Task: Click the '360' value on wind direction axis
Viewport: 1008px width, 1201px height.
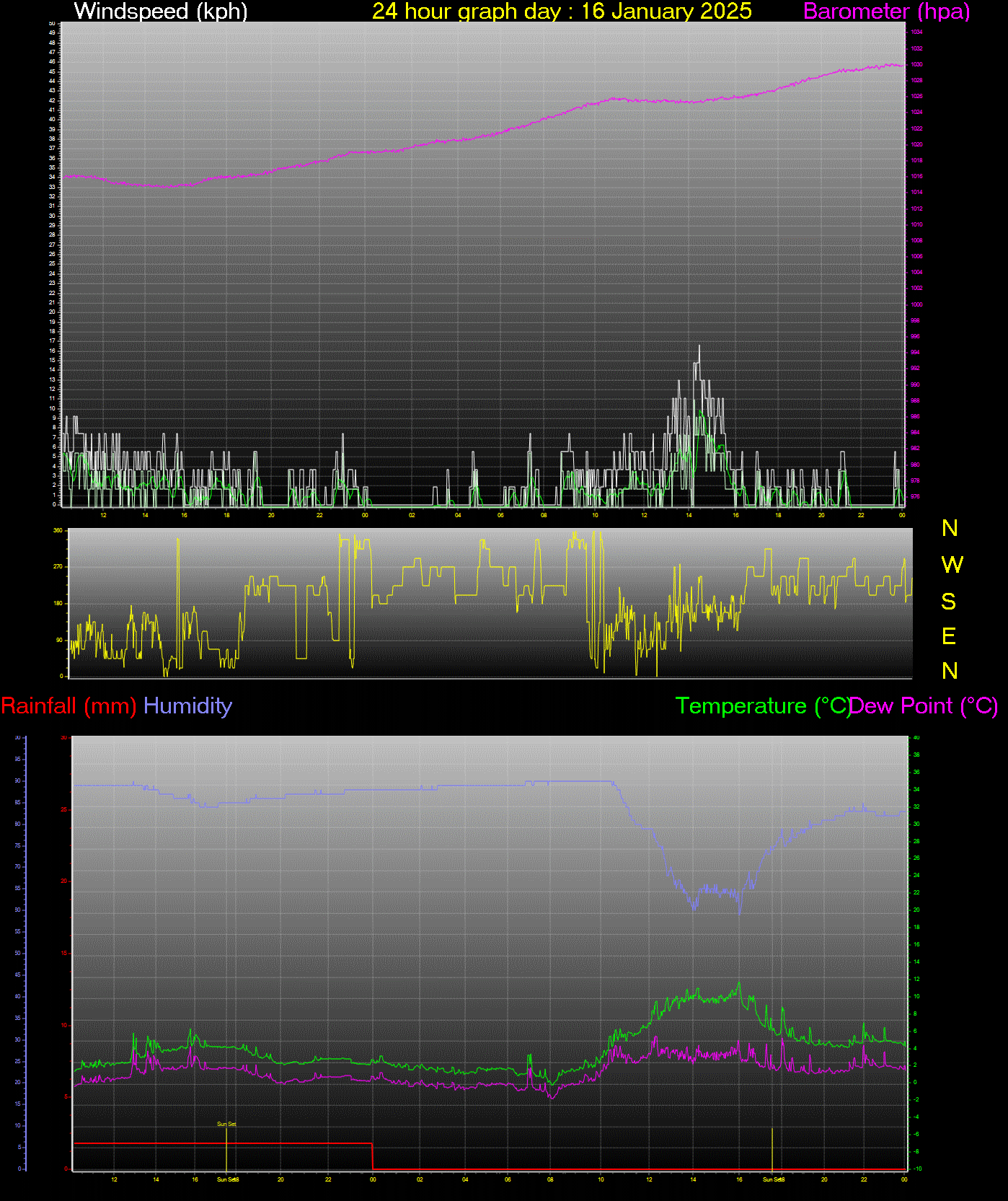Action: [x=58, y=530]
